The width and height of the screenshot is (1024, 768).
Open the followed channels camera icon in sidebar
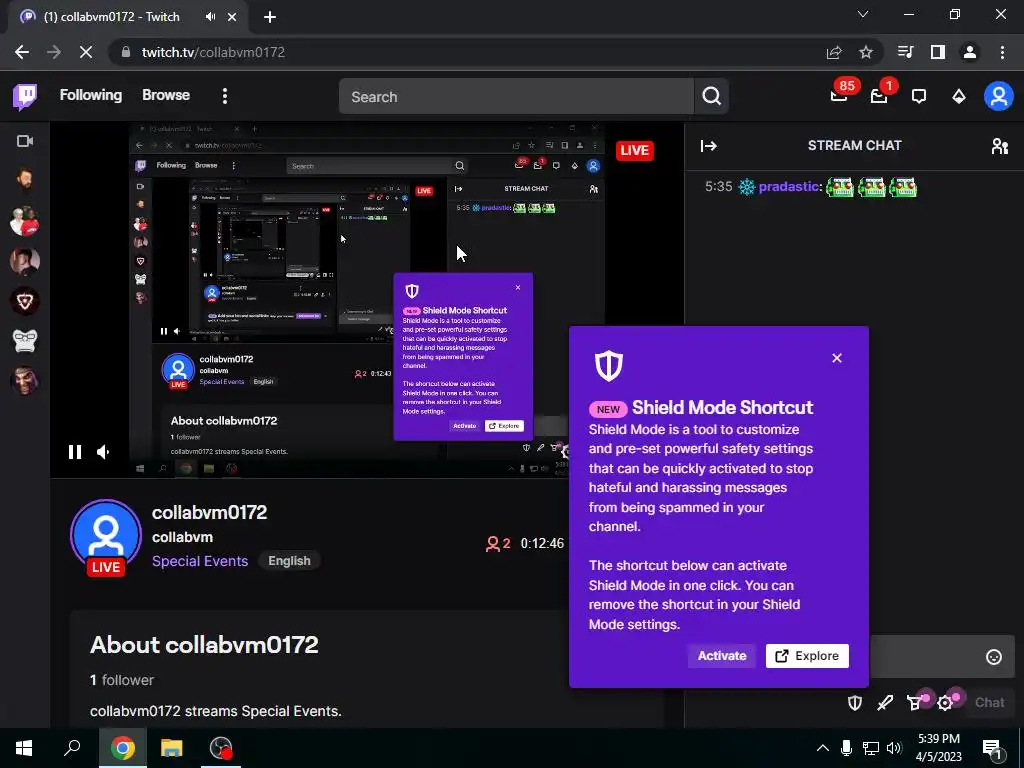pyautogui.click(x=25, y=141)
